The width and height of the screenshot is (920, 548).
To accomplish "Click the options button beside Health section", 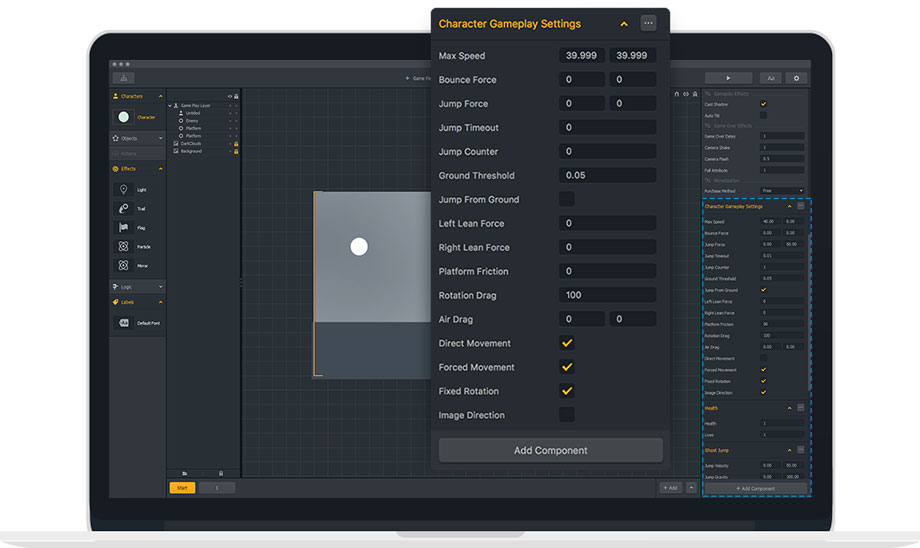I will pos(800,408).
